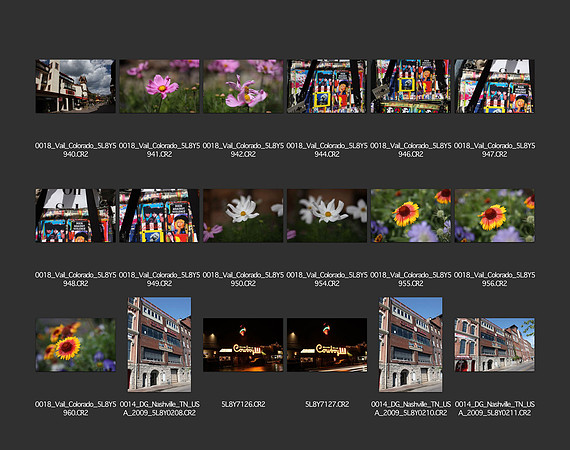This screenshot has height=450, width=570.
Task: Click the SL8Y7126.CR2 filename label
Action: pyautogui.click(x=243, y=404)
